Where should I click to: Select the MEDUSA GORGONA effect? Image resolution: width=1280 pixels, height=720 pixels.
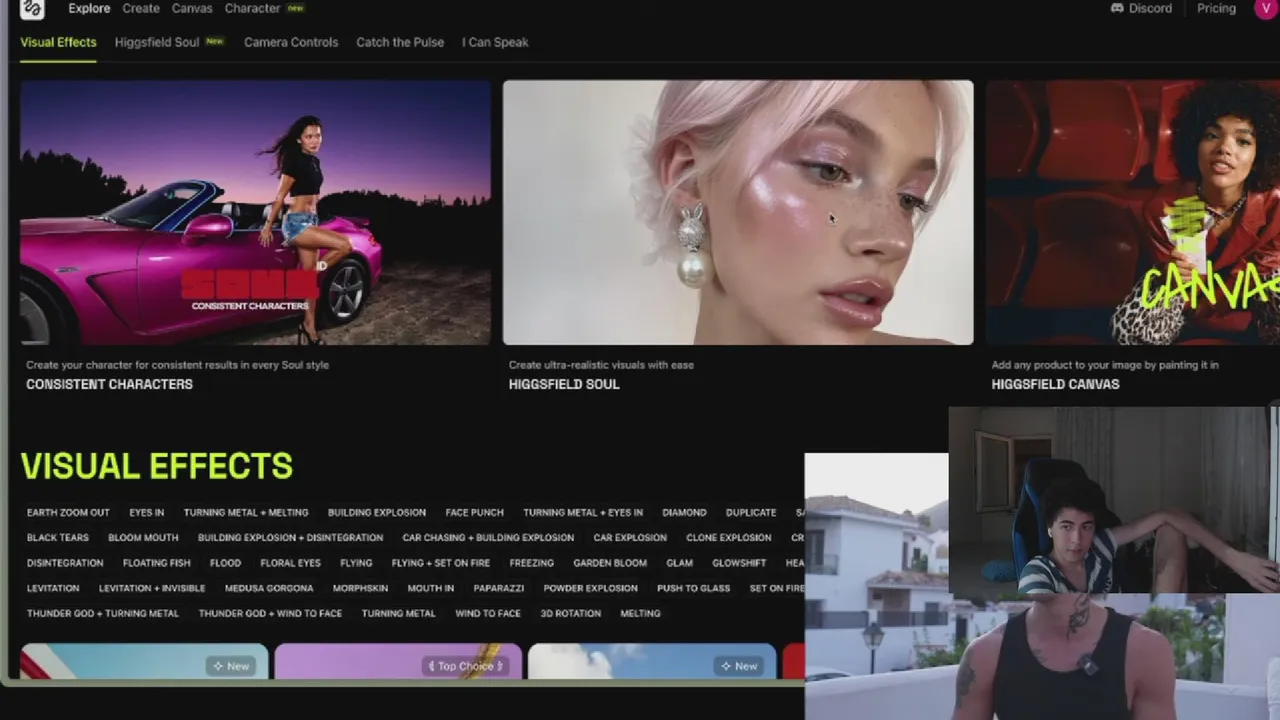point(269,588)
